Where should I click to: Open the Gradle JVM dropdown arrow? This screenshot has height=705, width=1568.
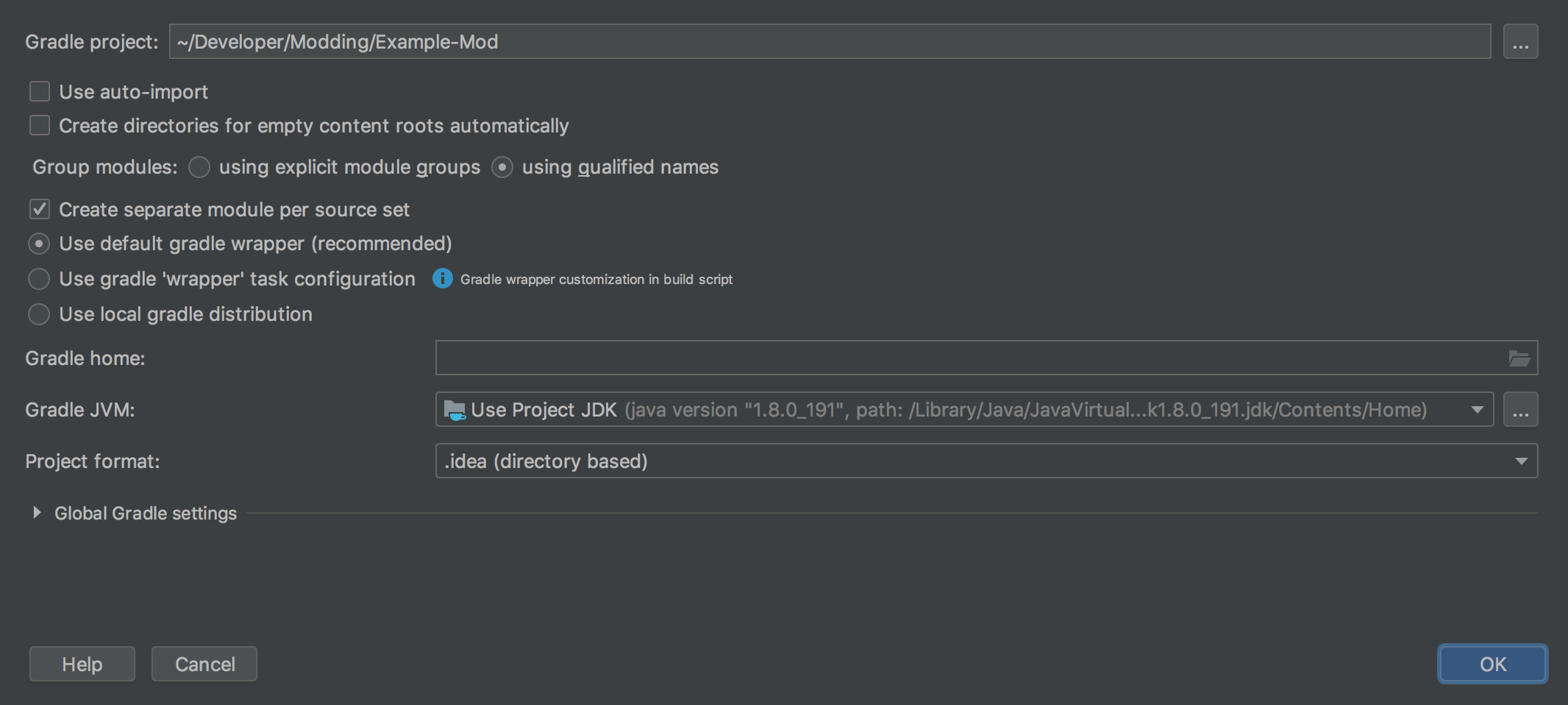(x=1477, y=410)
